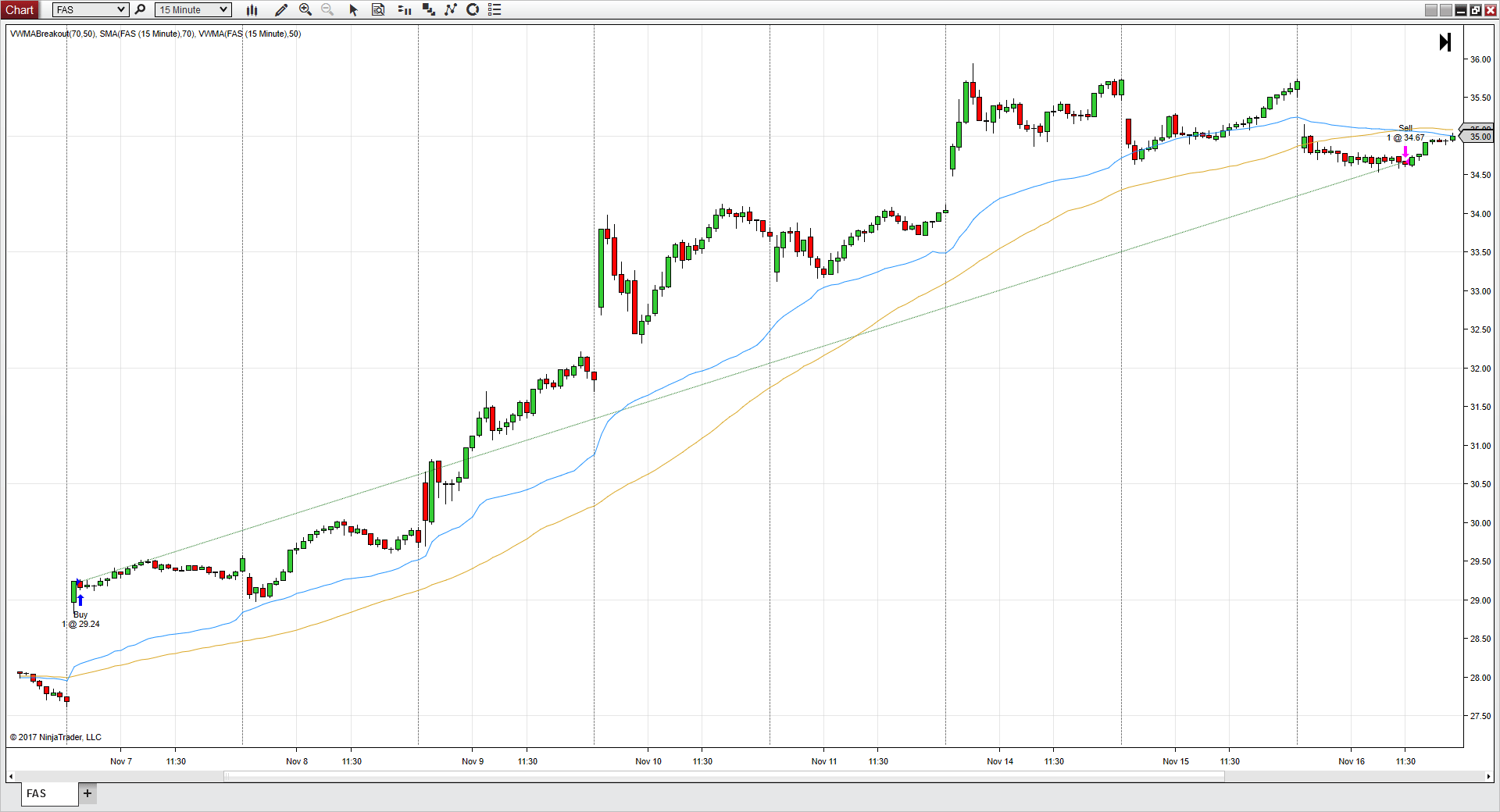
Task: Click the 36.00 price axis label
Action: coord(1480,59)
